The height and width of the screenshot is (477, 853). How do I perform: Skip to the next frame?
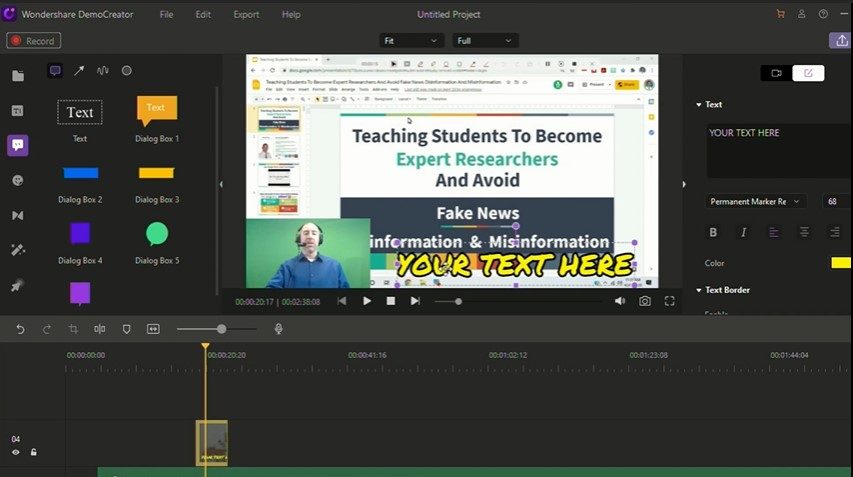[x=415, y=301]
